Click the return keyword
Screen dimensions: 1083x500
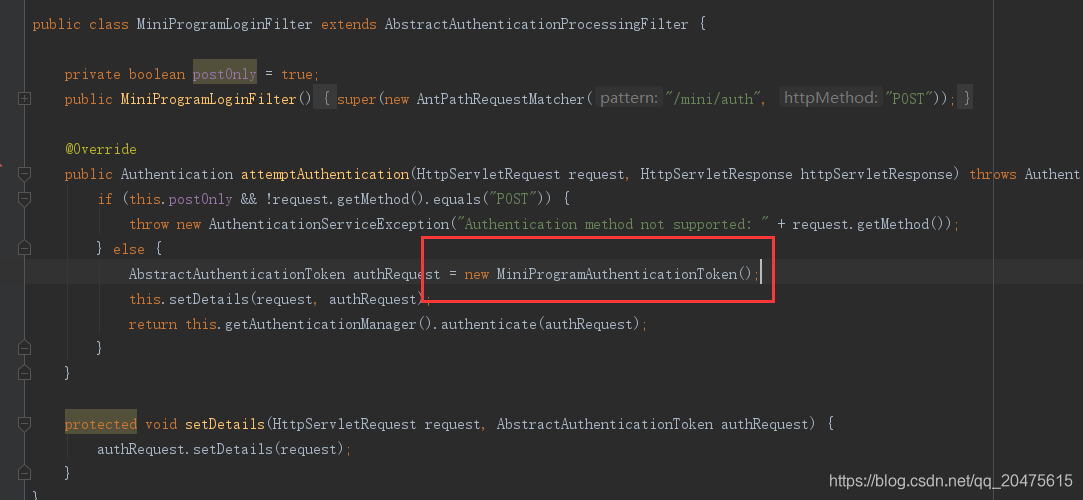point(153,324)
